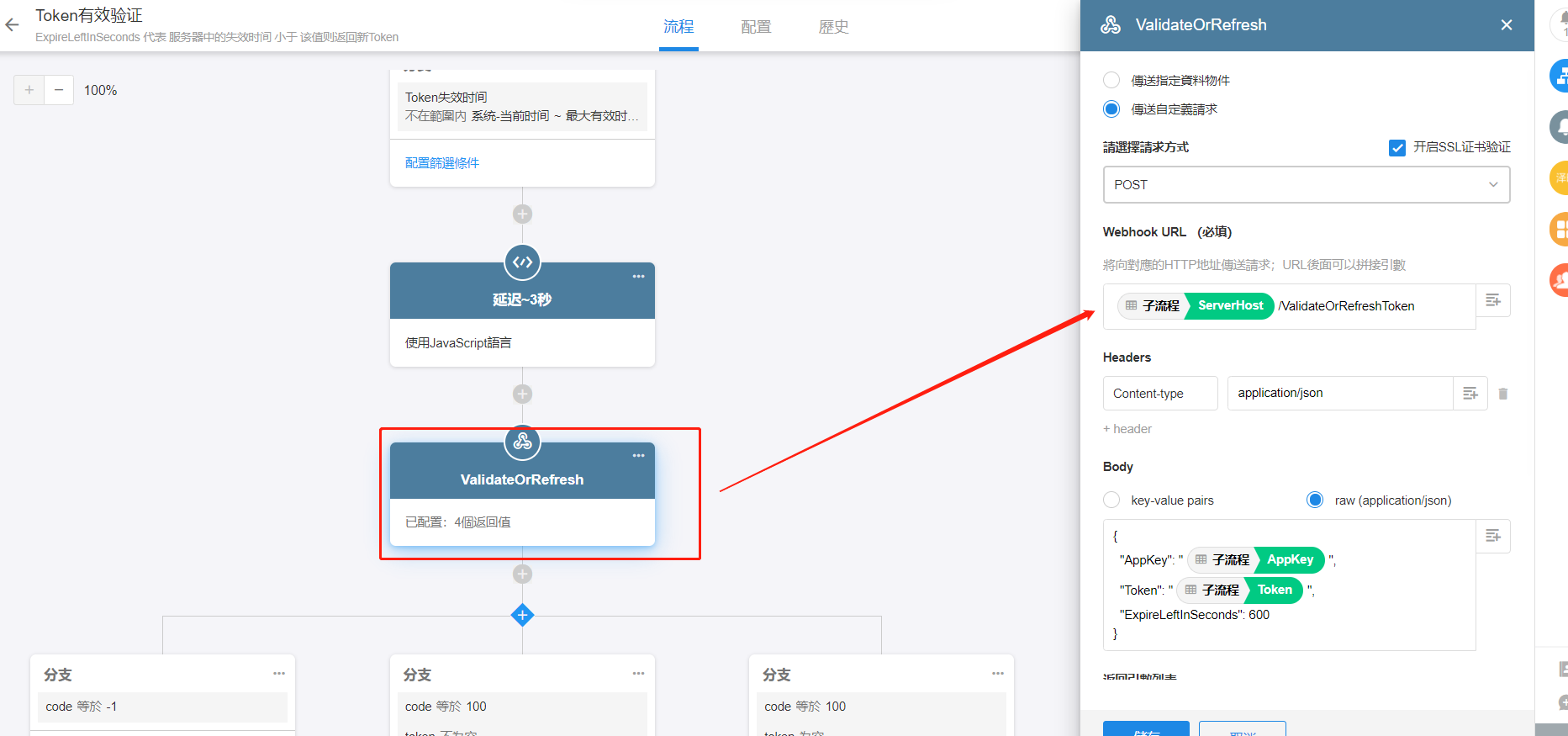Add a node below the 延迟~3秒 node

[x=522, y=394]
